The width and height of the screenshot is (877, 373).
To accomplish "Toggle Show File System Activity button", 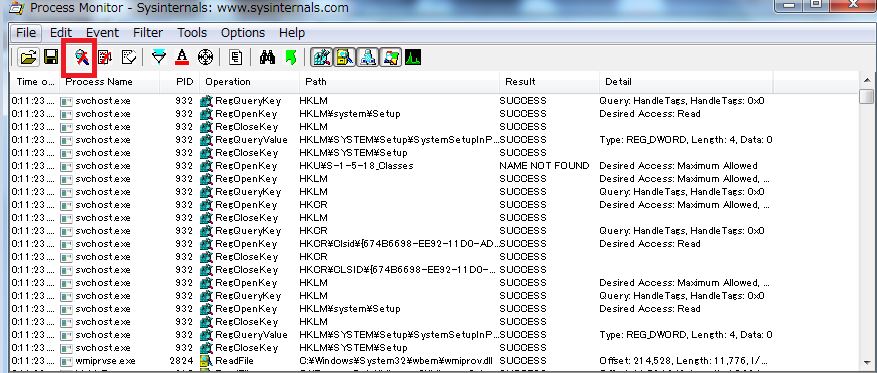I will pos(345,57).
